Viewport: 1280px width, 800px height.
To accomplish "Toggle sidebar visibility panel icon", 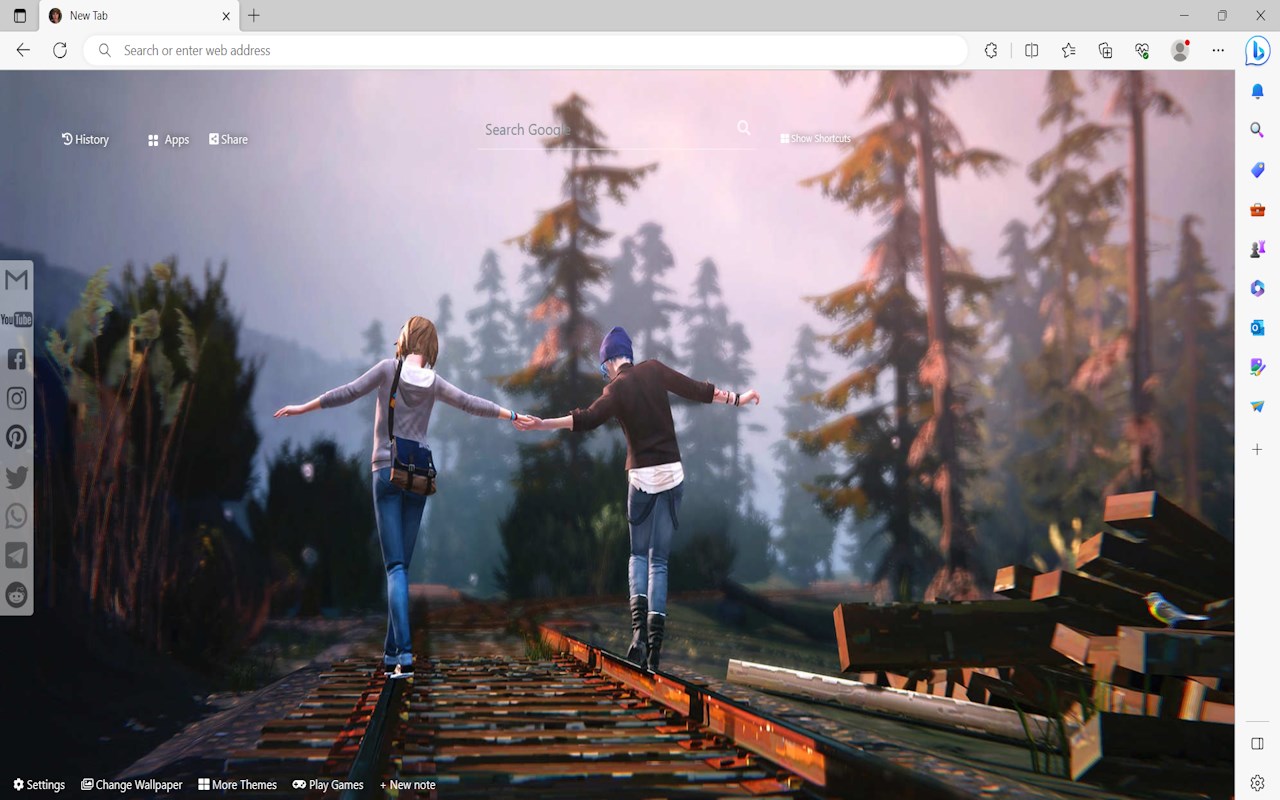I will point(1258,743).
